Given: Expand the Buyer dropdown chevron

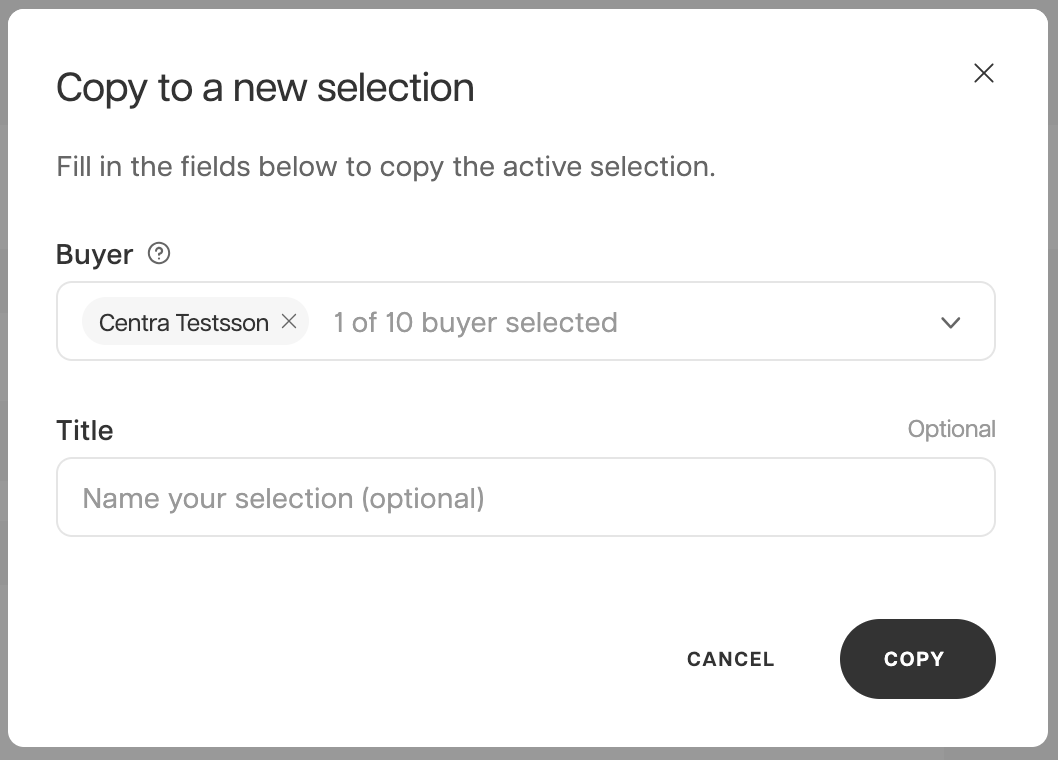Looking at the screenshot, I should tap(951, 323).
